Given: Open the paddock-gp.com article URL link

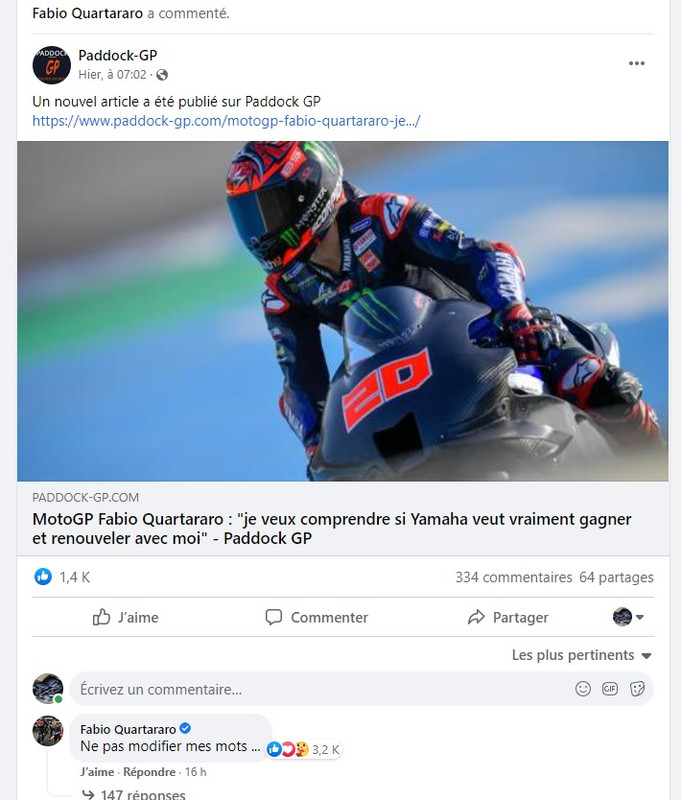Looking at the screenshot, I should [226, 121].
